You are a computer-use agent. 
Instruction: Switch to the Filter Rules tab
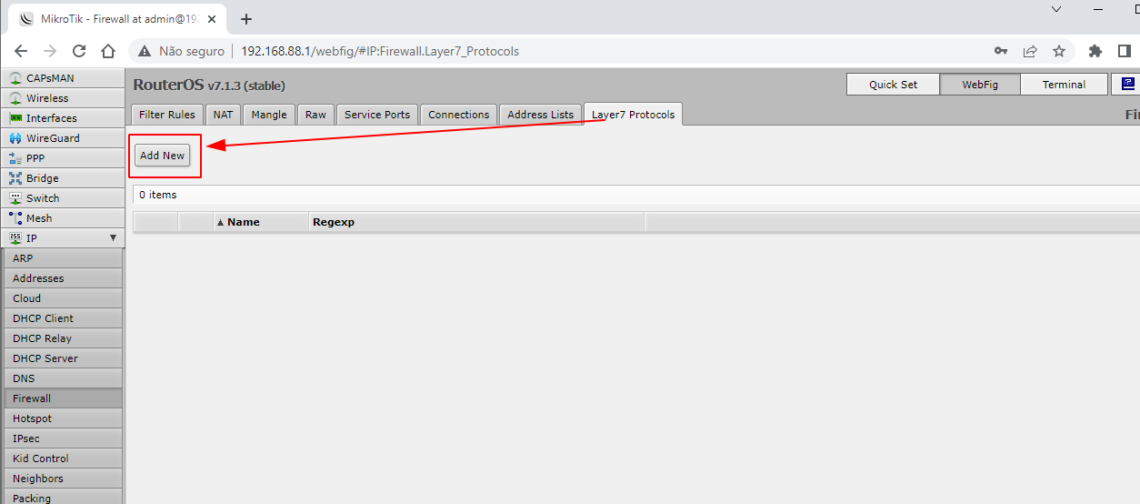pos(166,114)
